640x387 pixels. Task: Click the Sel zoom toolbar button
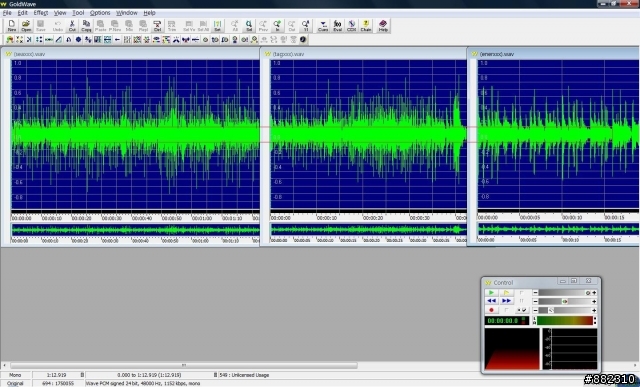[249, 26]
